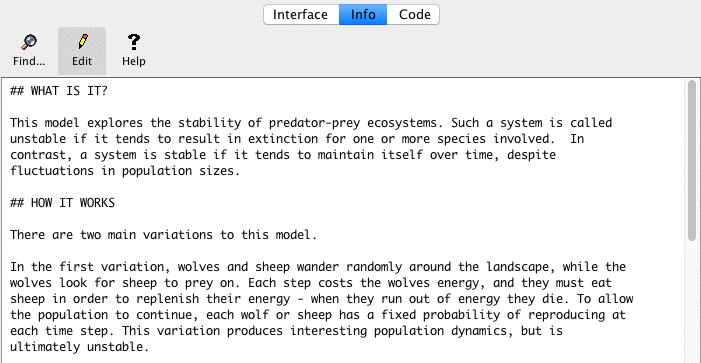Viewport: 701px width, 363px height.
Task: Open the Code tab
Action: (x=413, y=14)
